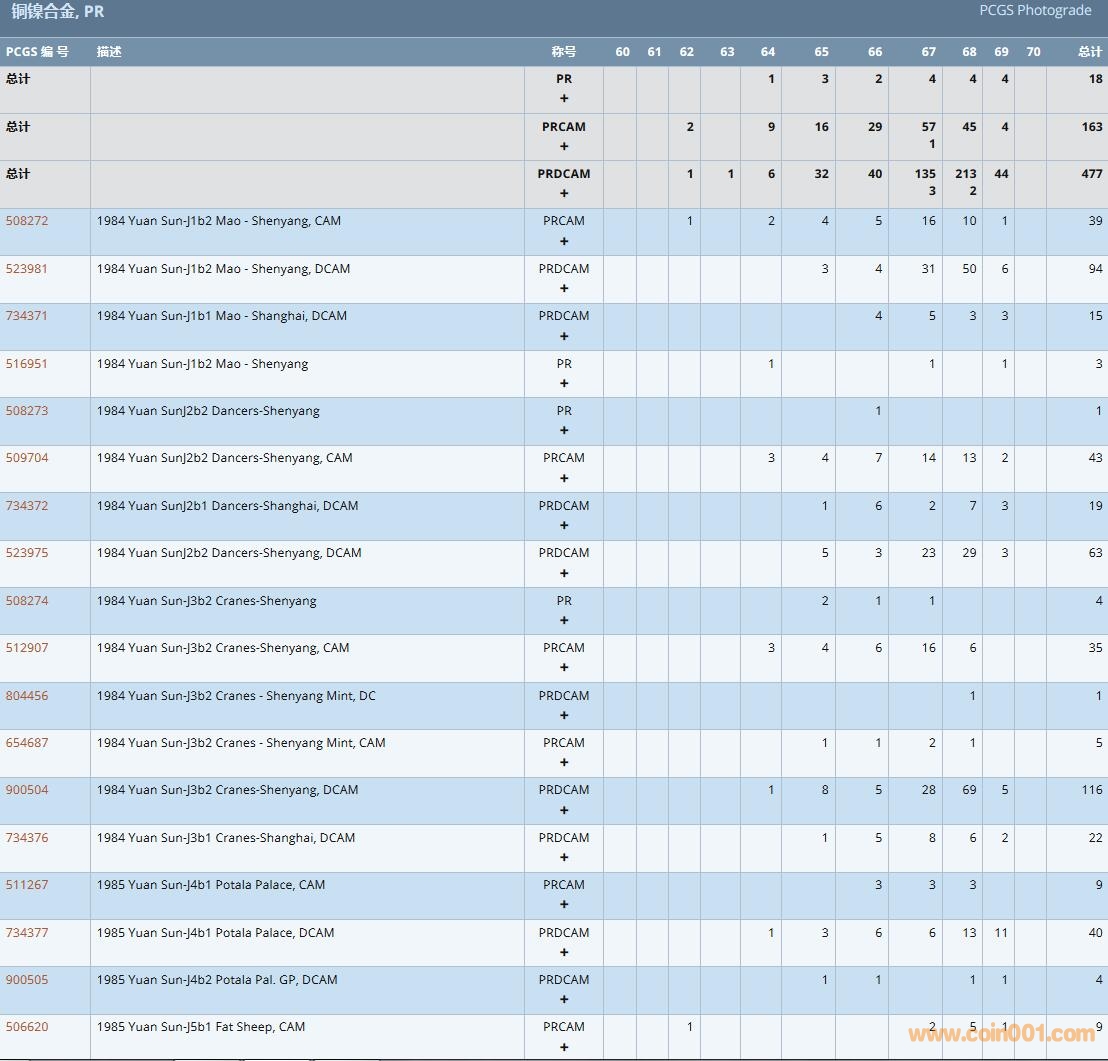Click the 总计 column header at right
The height and width of the screenshot is (1061, 1108).
coord(1089,52)
